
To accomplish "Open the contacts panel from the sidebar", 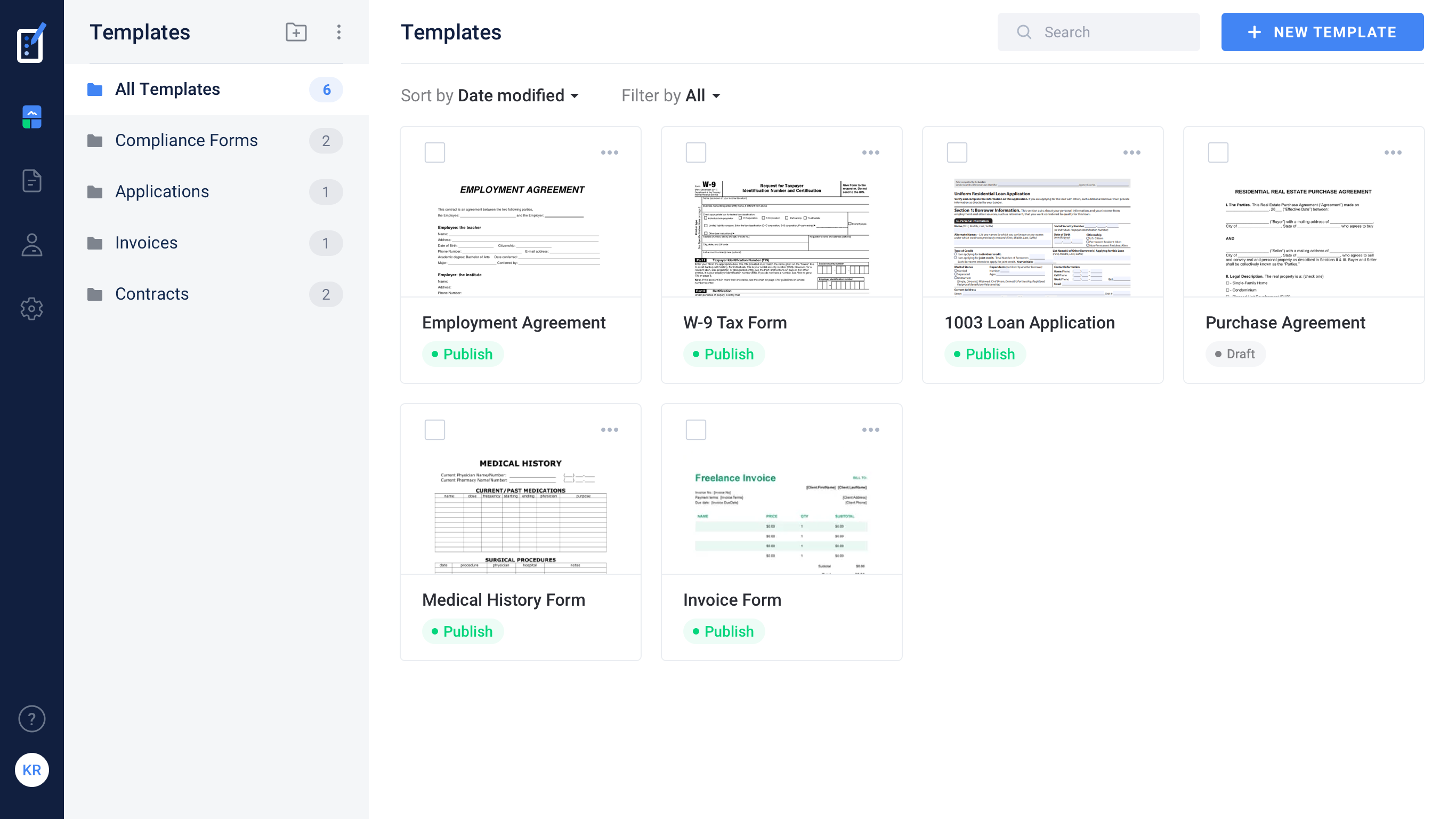I will [x=31, y=245].
